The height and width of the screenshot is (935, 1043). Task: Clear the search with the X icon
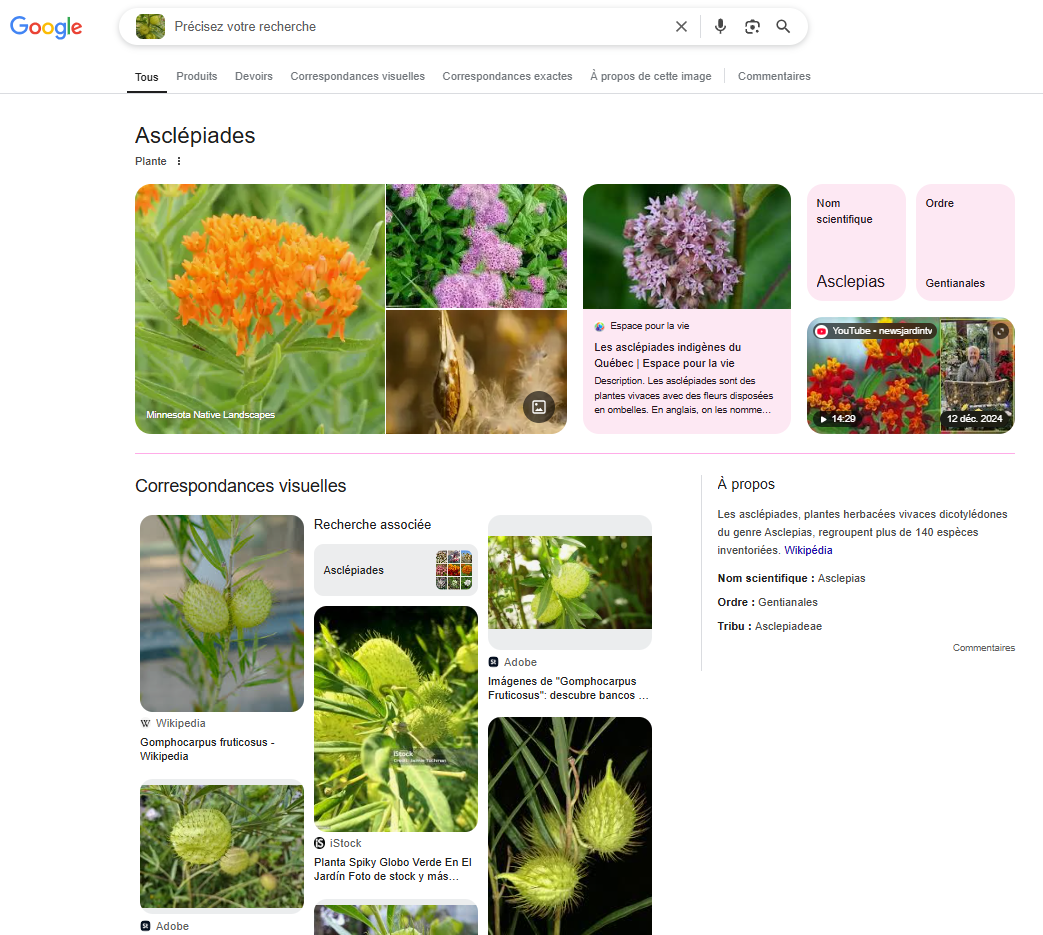click(681, 27)
